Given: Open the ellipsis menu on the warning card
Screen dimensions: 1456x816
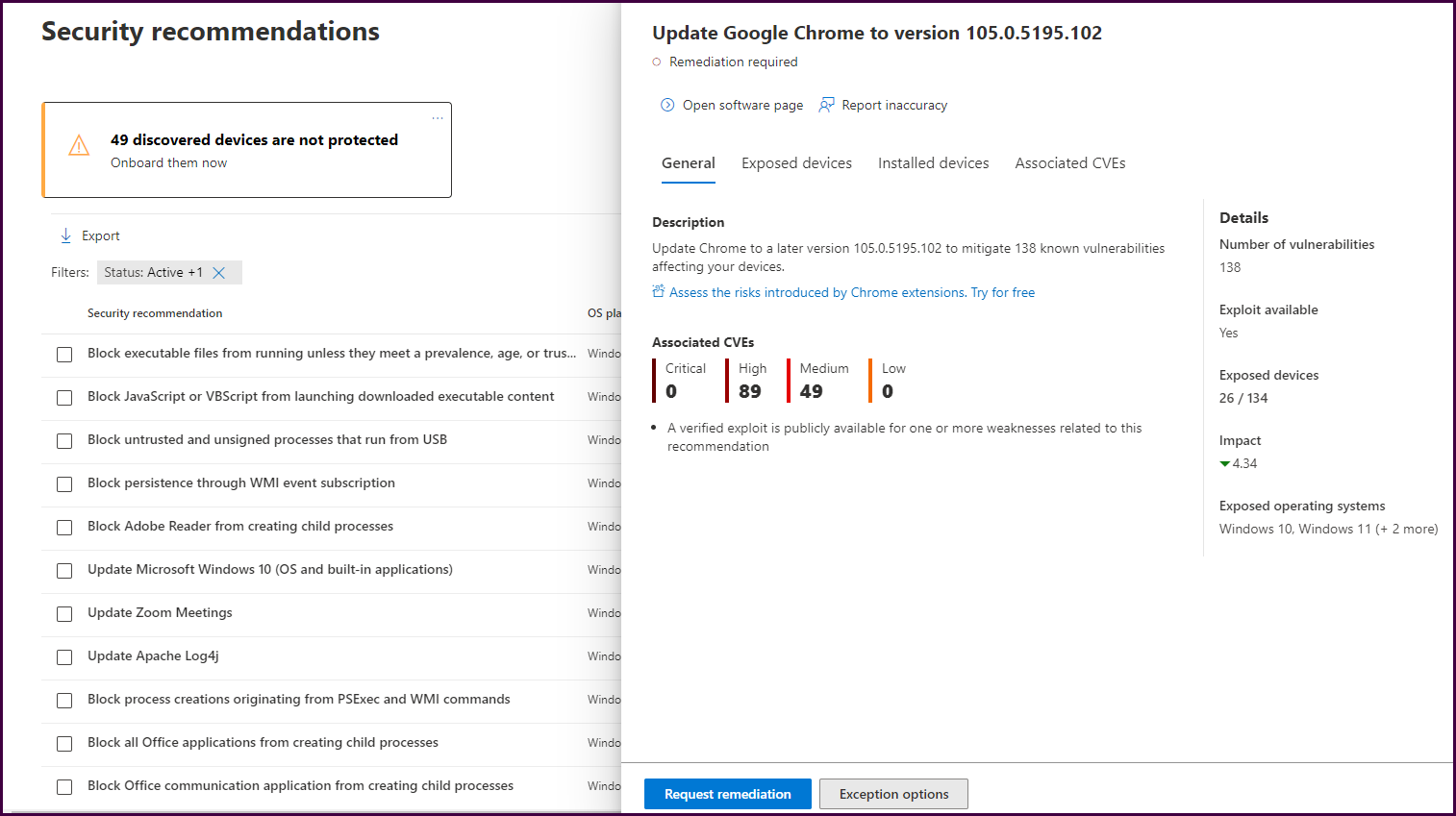Looking at the screenshot, I should pos(438,115).
